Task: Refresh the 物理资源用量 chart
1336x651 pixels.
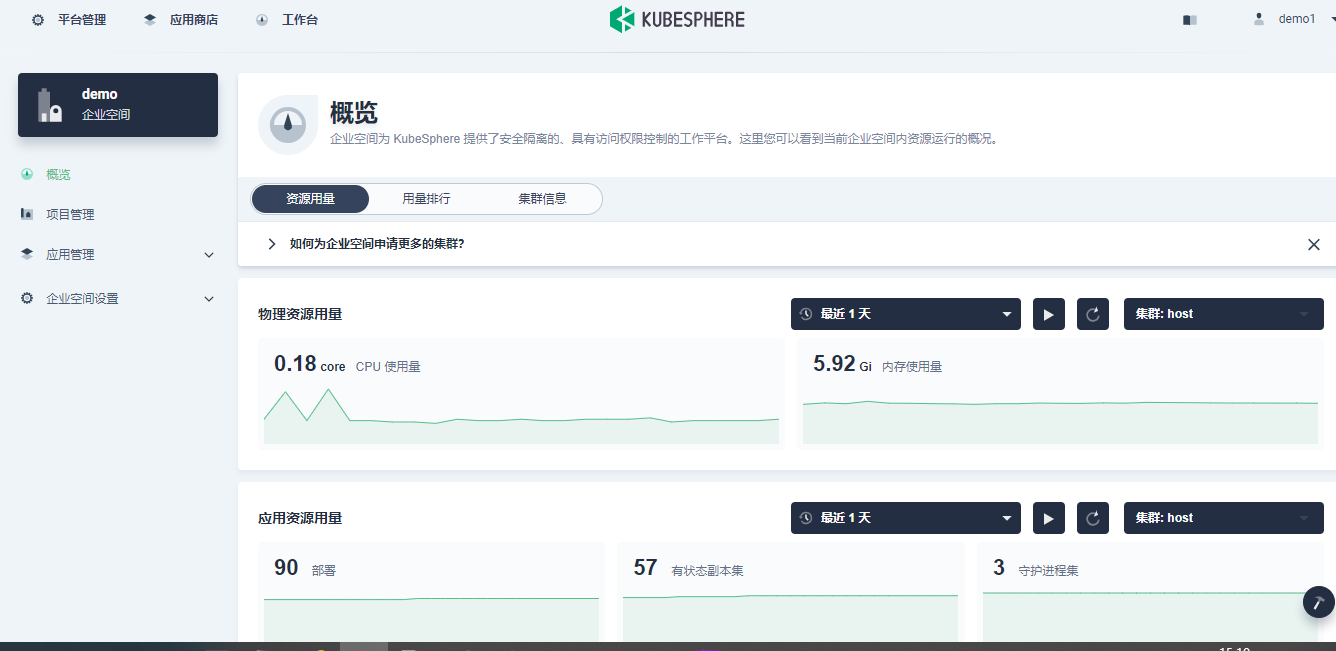Action: click(1092, 314)
